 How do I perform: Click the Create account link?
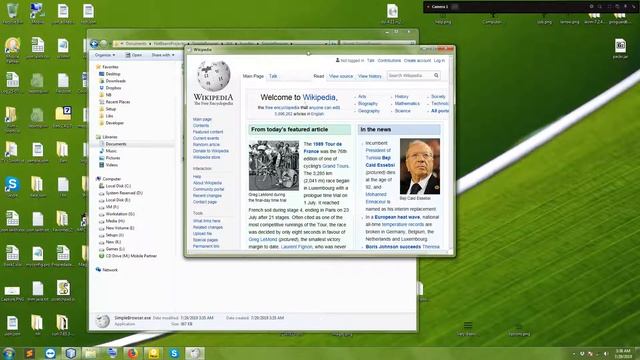(417, 60)
